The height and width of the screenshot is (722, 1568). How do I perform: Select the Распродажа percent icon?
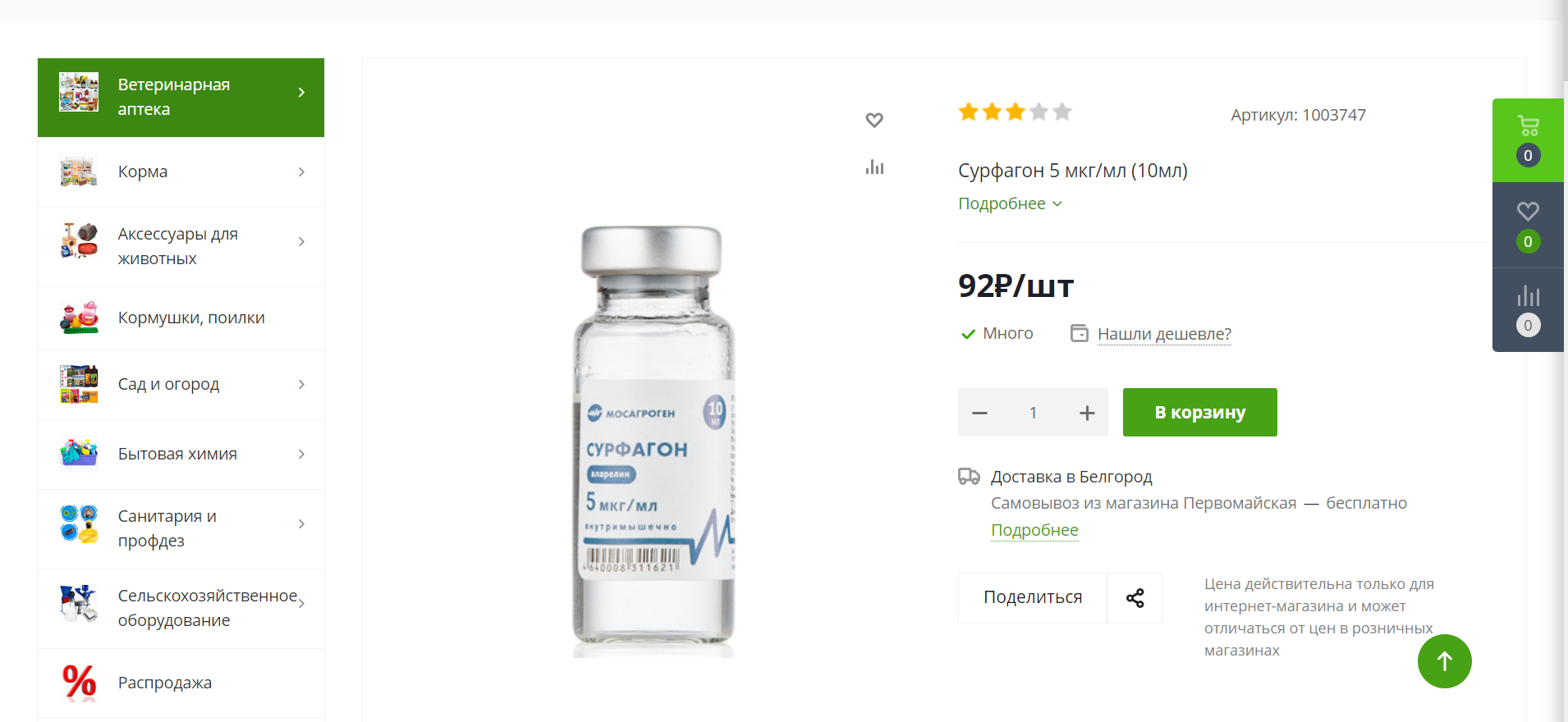(x=78, y=682)
